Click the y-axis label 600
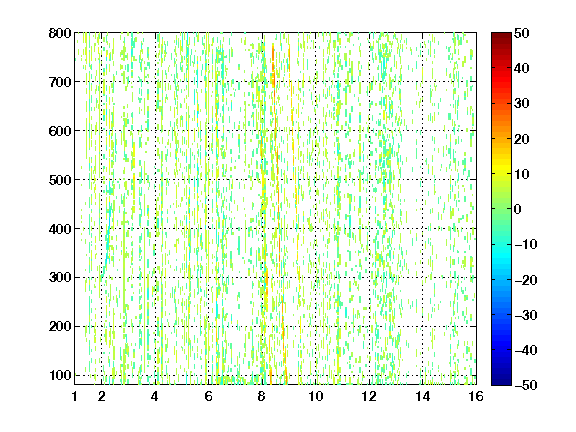This screenshot has width=576, height=432. (60, 131)
